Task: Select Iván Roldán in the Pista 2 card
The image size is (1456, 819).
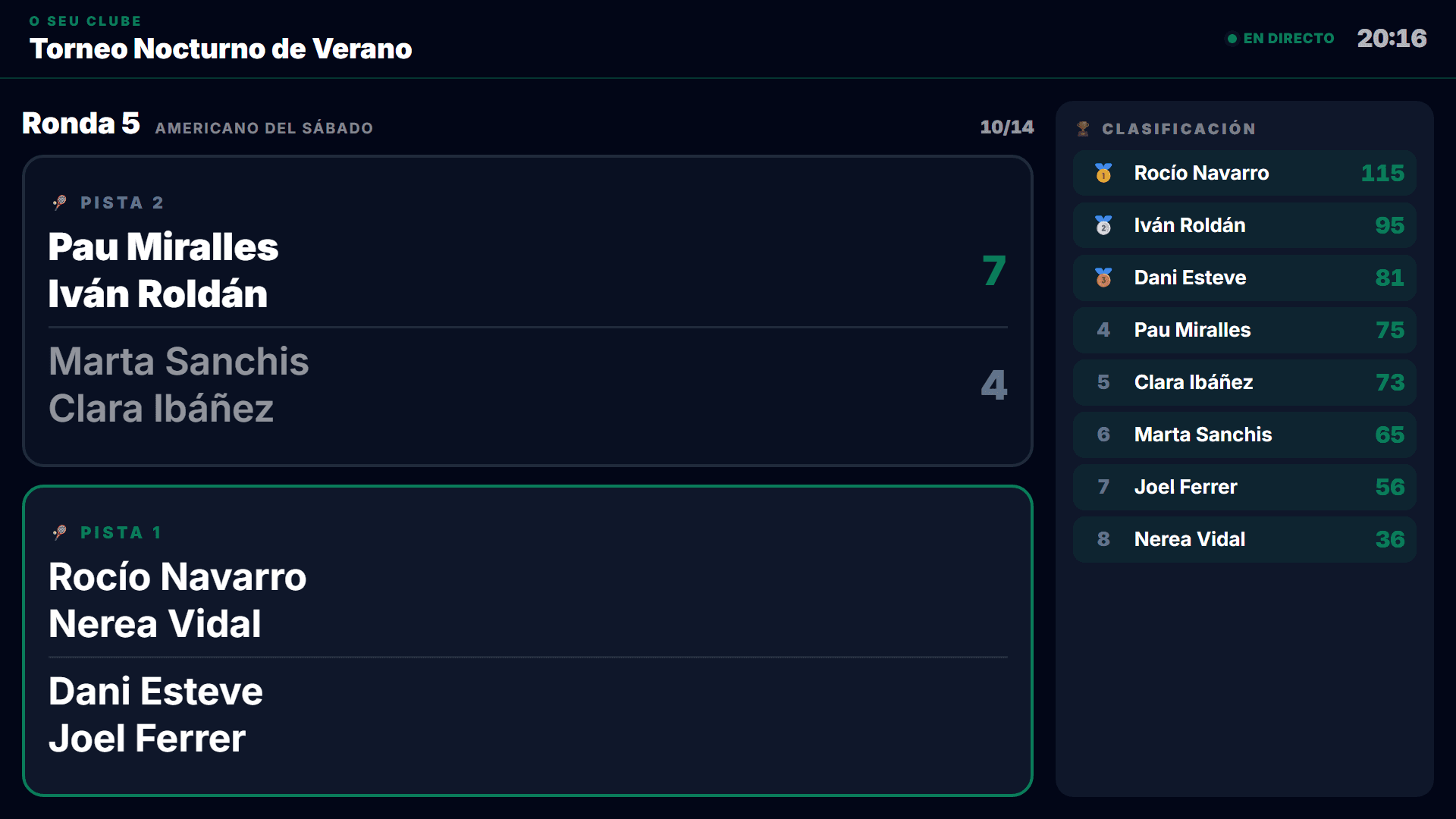Action: point(158,293)
